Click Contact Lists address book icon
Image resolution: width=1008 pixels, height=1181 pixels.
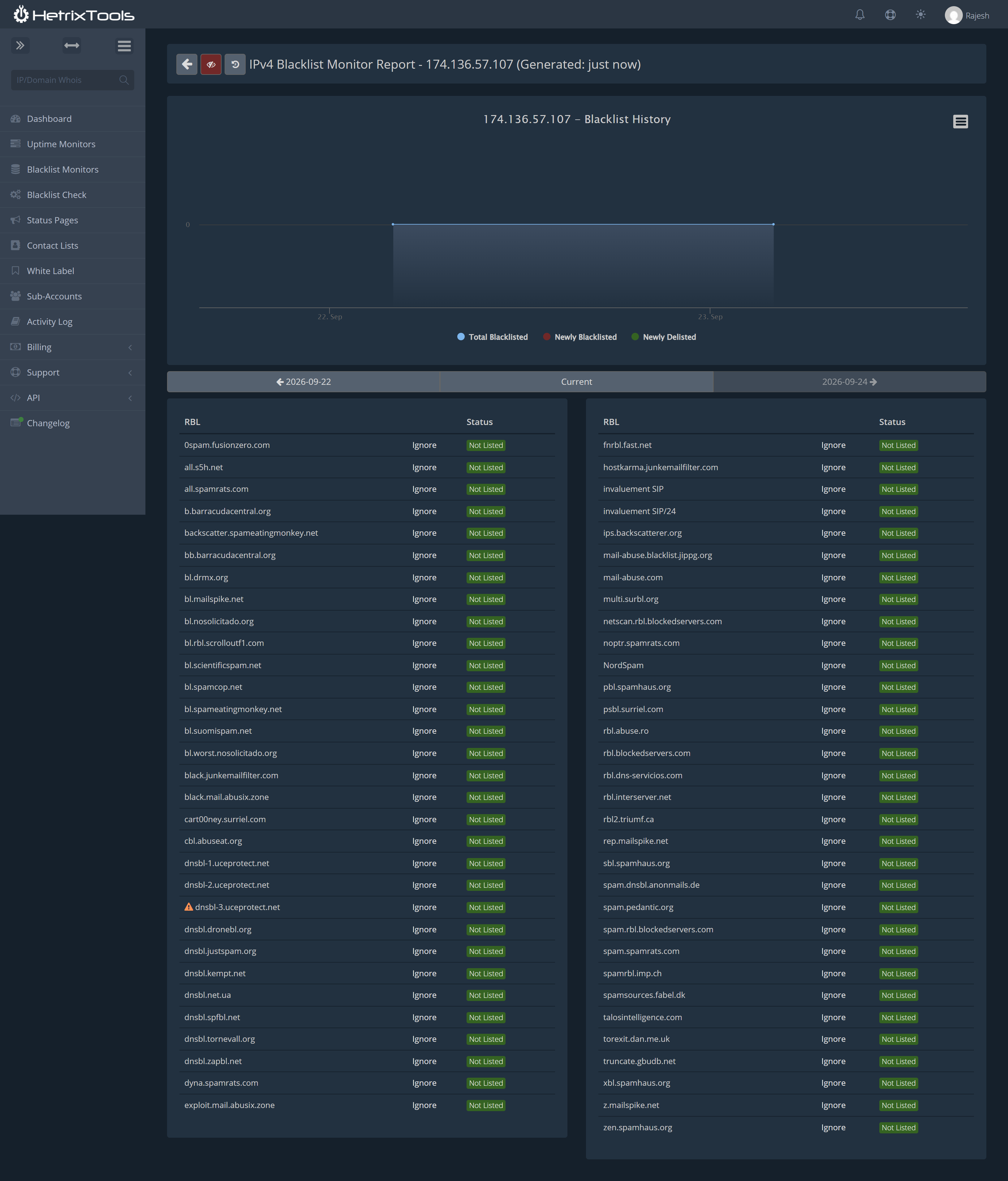click(x=15, y=245)
